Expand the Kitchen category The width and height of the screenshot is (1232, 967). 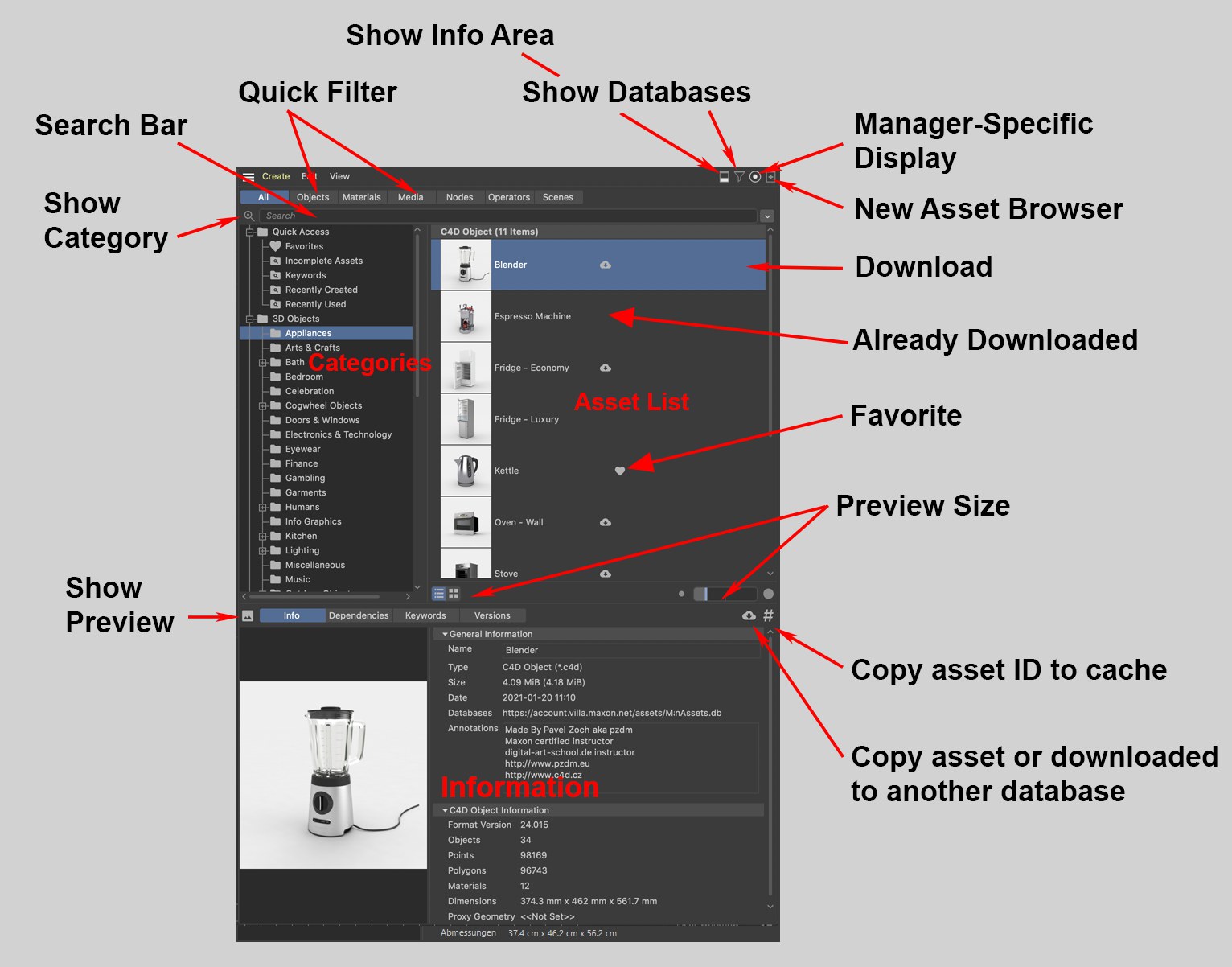pyautogui.click(x=263, y=536)
